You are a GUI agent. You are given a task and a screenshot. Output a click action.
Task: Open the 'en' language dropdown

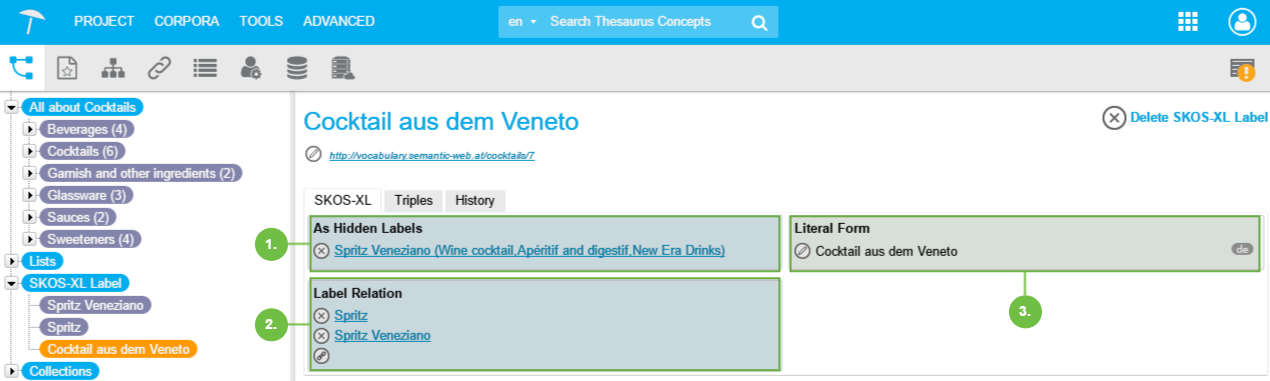(x=522, y=22)
